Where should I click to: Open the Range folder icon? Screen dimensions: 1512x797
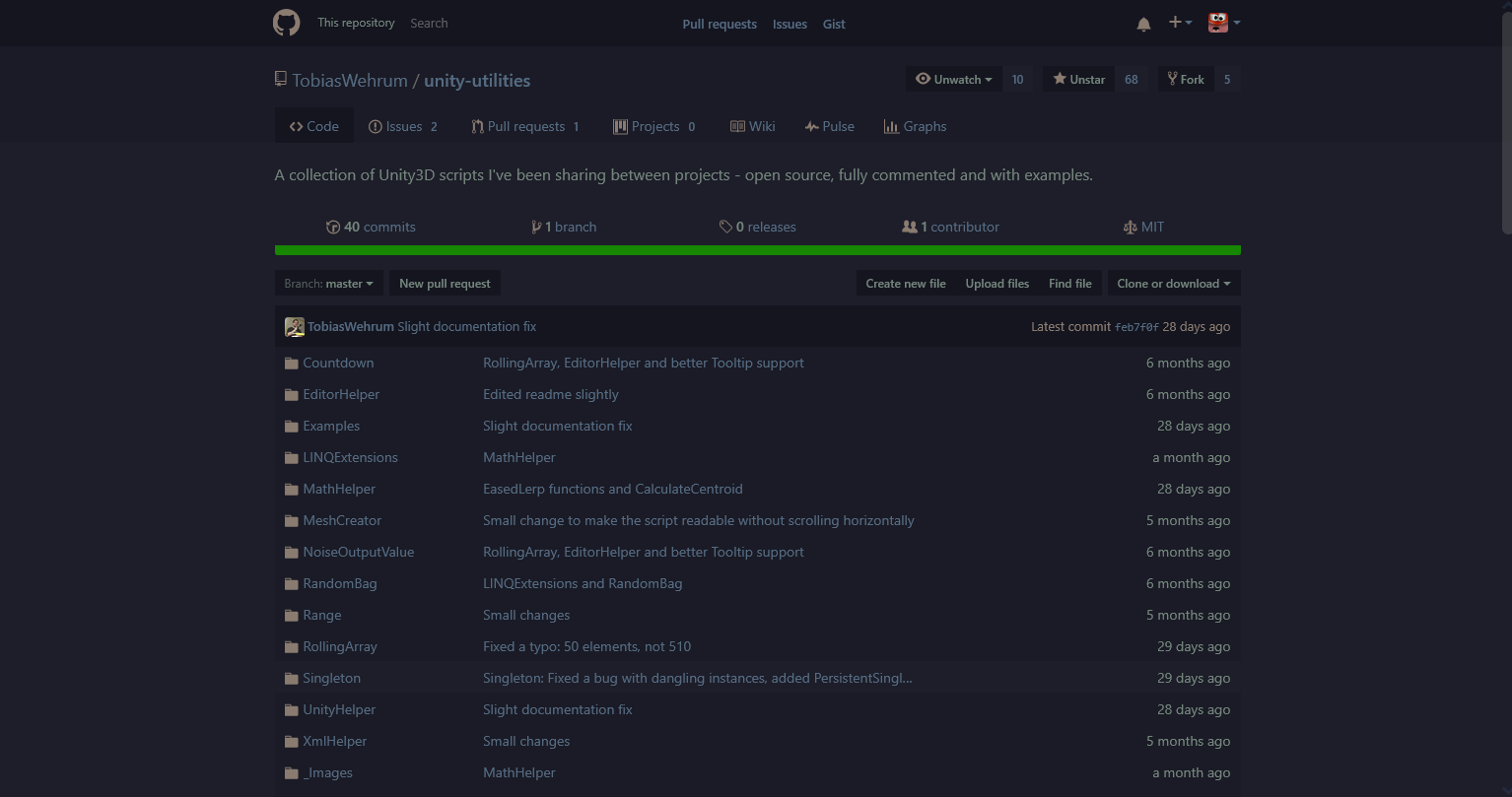click(x=292, y=616)
